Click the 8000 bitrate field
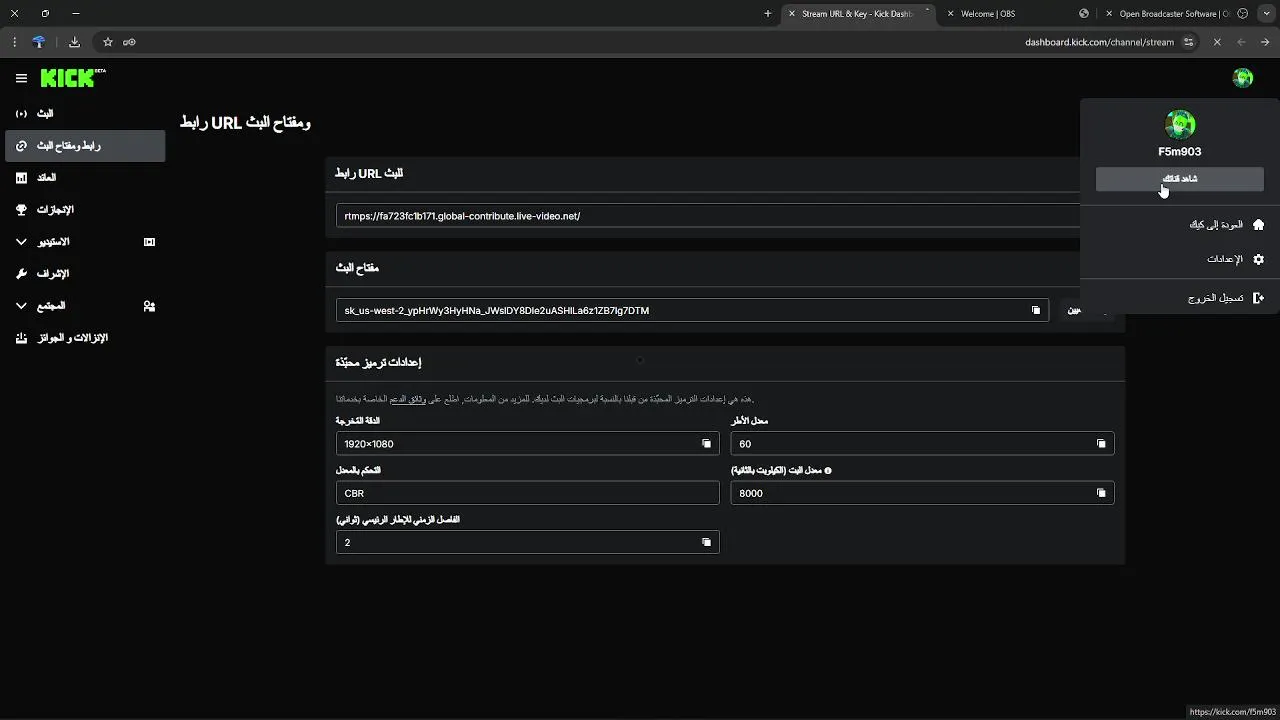The height and width of the screenshot is (720, 1280). pos(922,493)
